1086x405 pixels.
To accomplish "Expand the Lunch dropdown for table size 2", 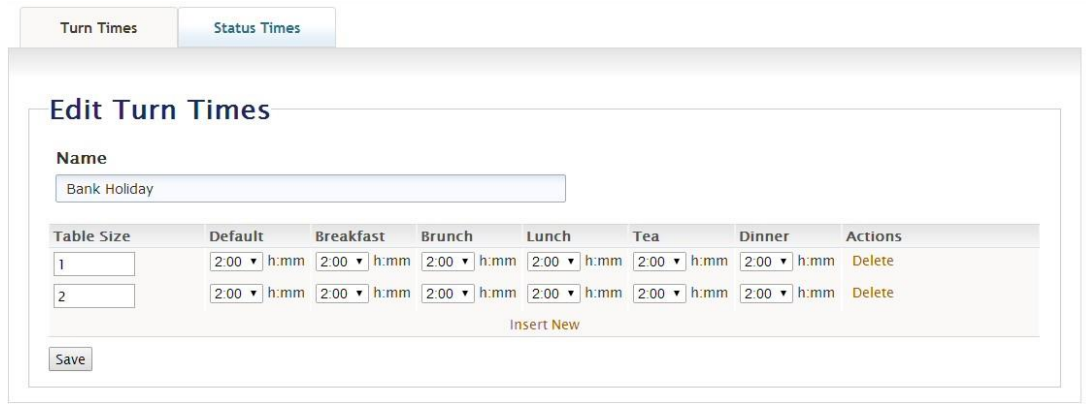I will 553,294.
